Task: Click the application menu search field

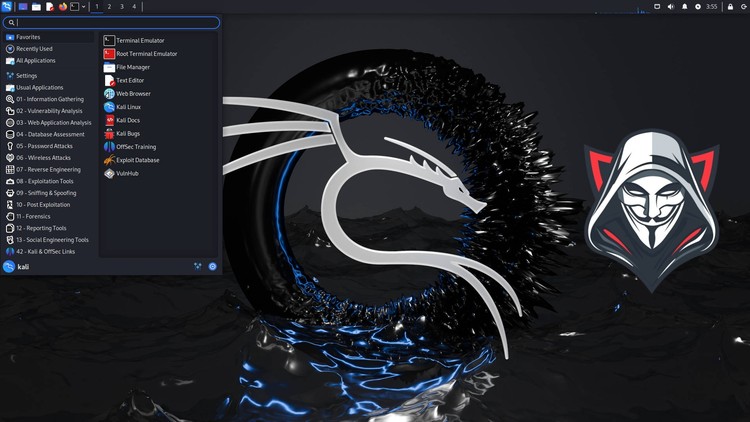Action: 110,22
